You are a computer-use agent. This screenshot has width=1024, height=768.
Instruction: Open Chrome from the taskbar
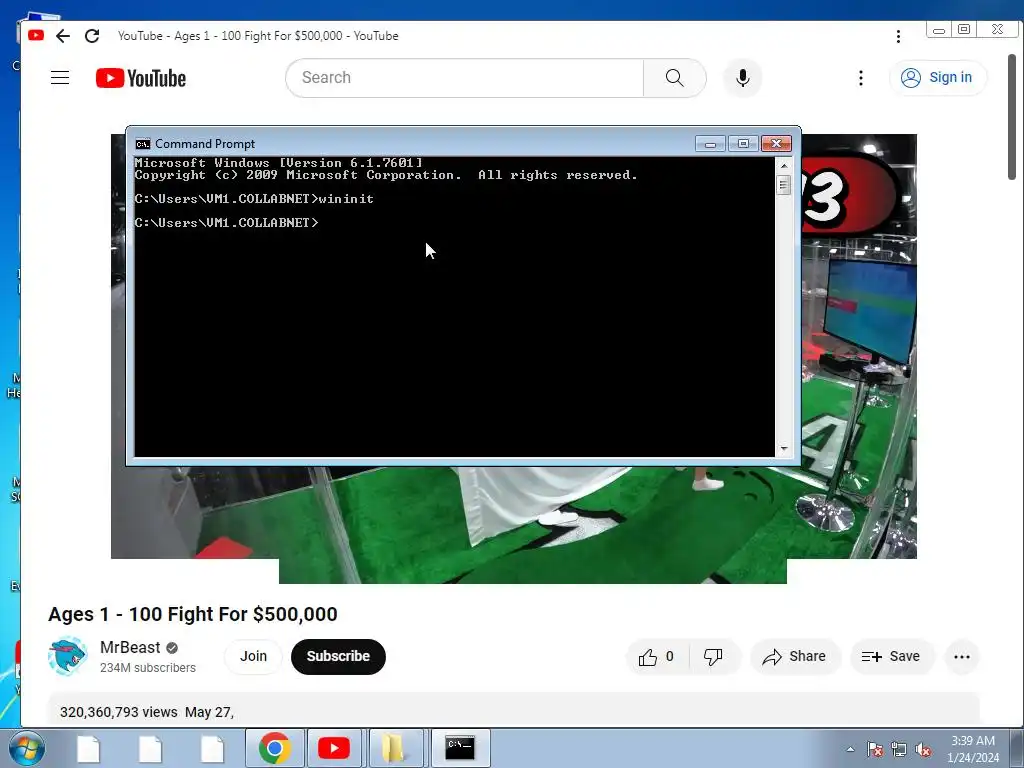point(275,748)
